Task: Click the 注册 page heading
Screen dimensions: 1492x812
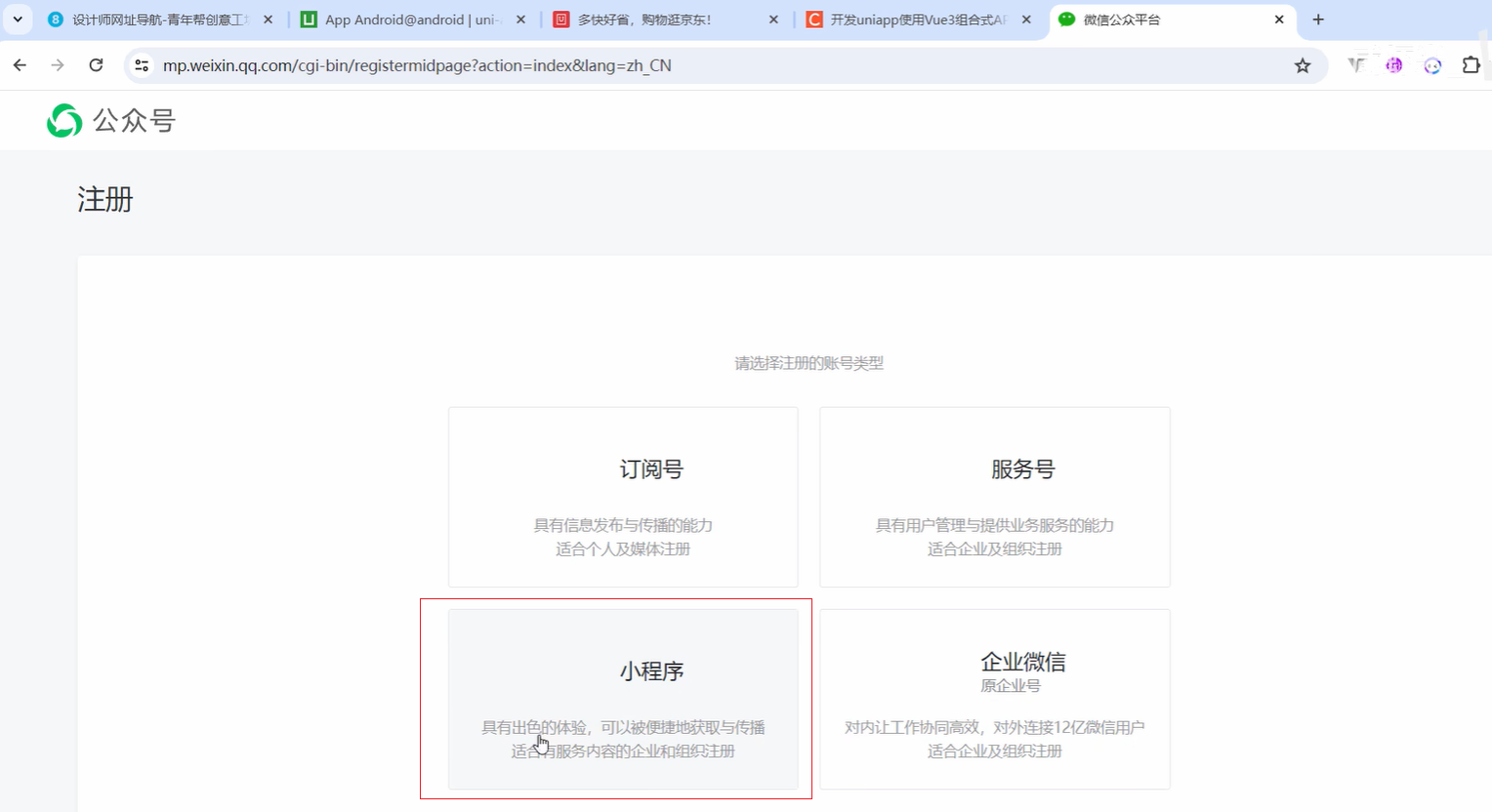Action: (105, 199)
